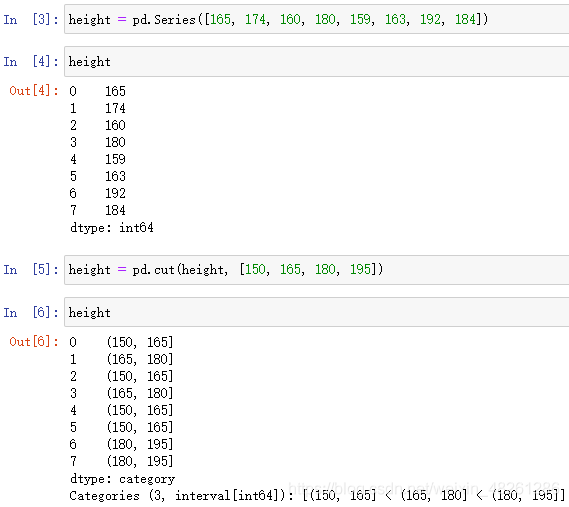Image resolution: width=569 pixels, height=507 pixels.
Task: Click the In [5] prompt label
Action: 31,270
